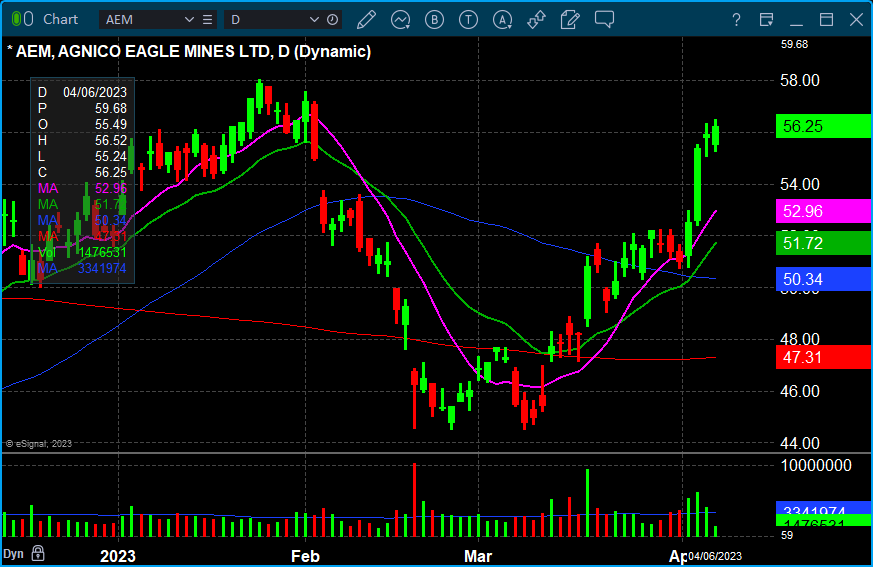This screenshot has width=873, height=567.
Task: Click the 44.00 price axis label
Action: coord(800,443)
